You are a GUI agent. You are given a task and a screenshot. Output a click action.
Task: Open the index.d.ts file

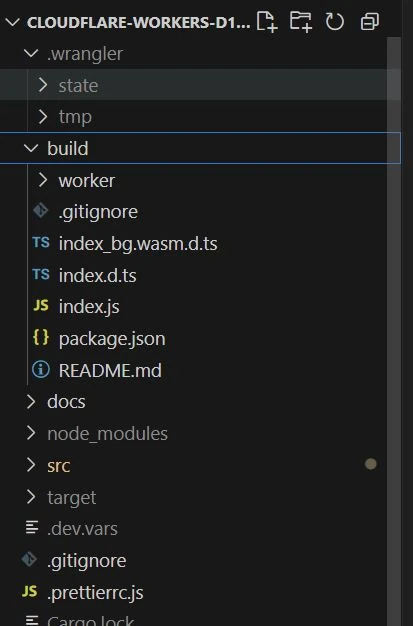[x=97, y=275]
